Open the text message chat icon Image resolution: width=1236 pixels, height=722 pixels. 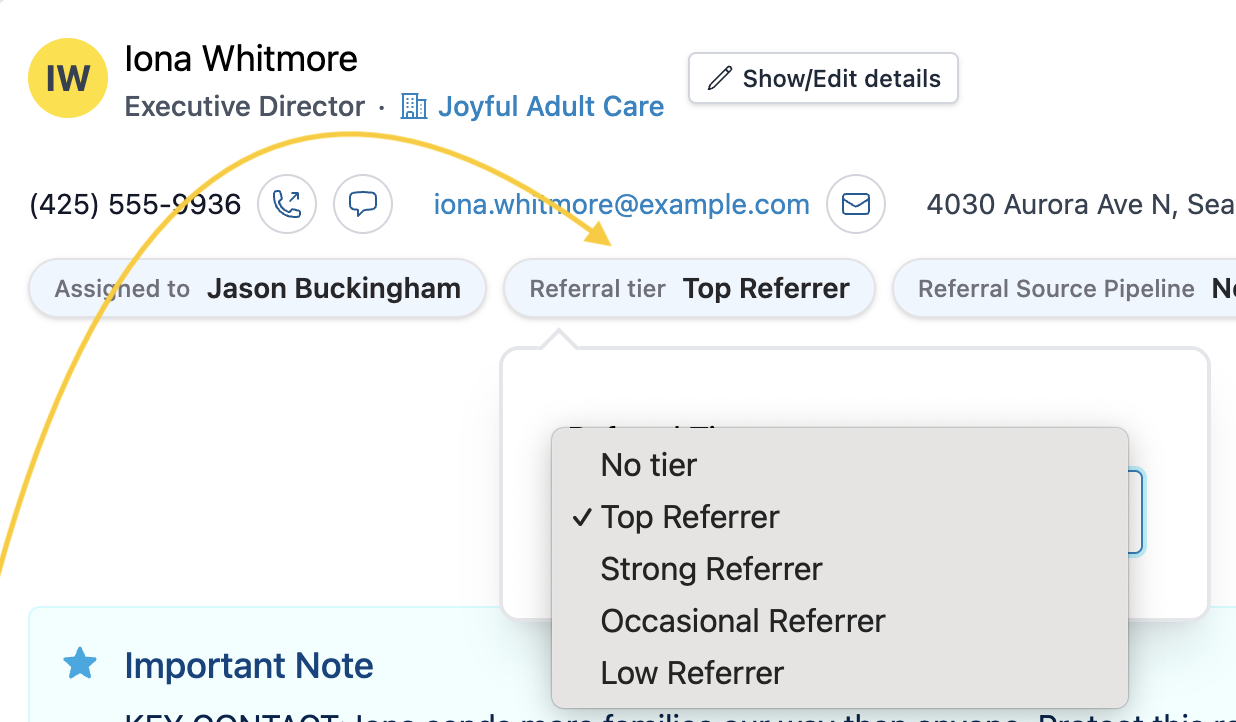coord(362,205)
